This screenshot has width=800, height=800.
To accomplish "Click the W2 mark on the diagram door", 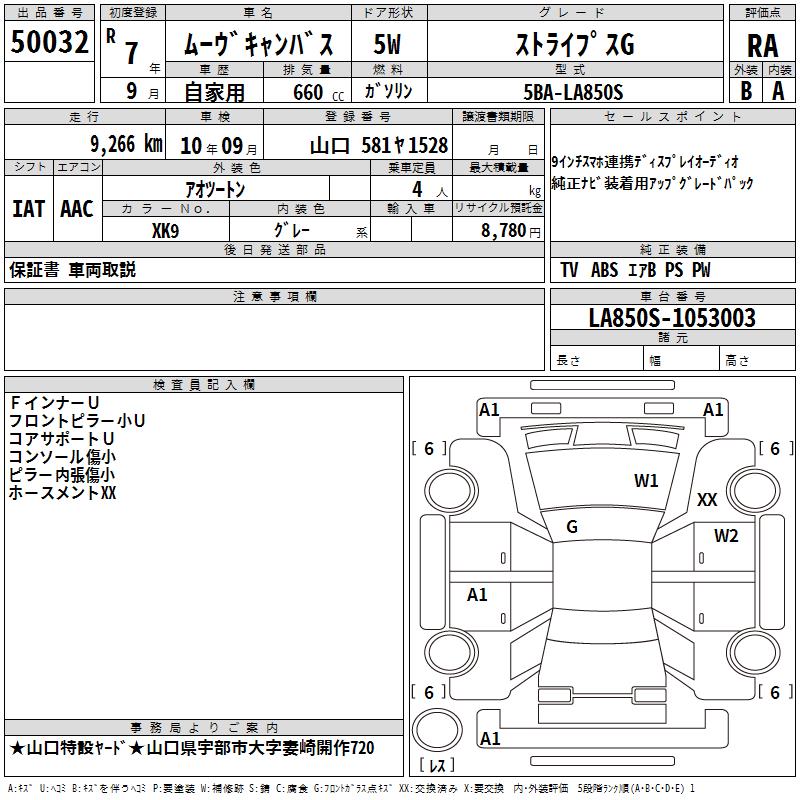I will click(x=726, y=535).
